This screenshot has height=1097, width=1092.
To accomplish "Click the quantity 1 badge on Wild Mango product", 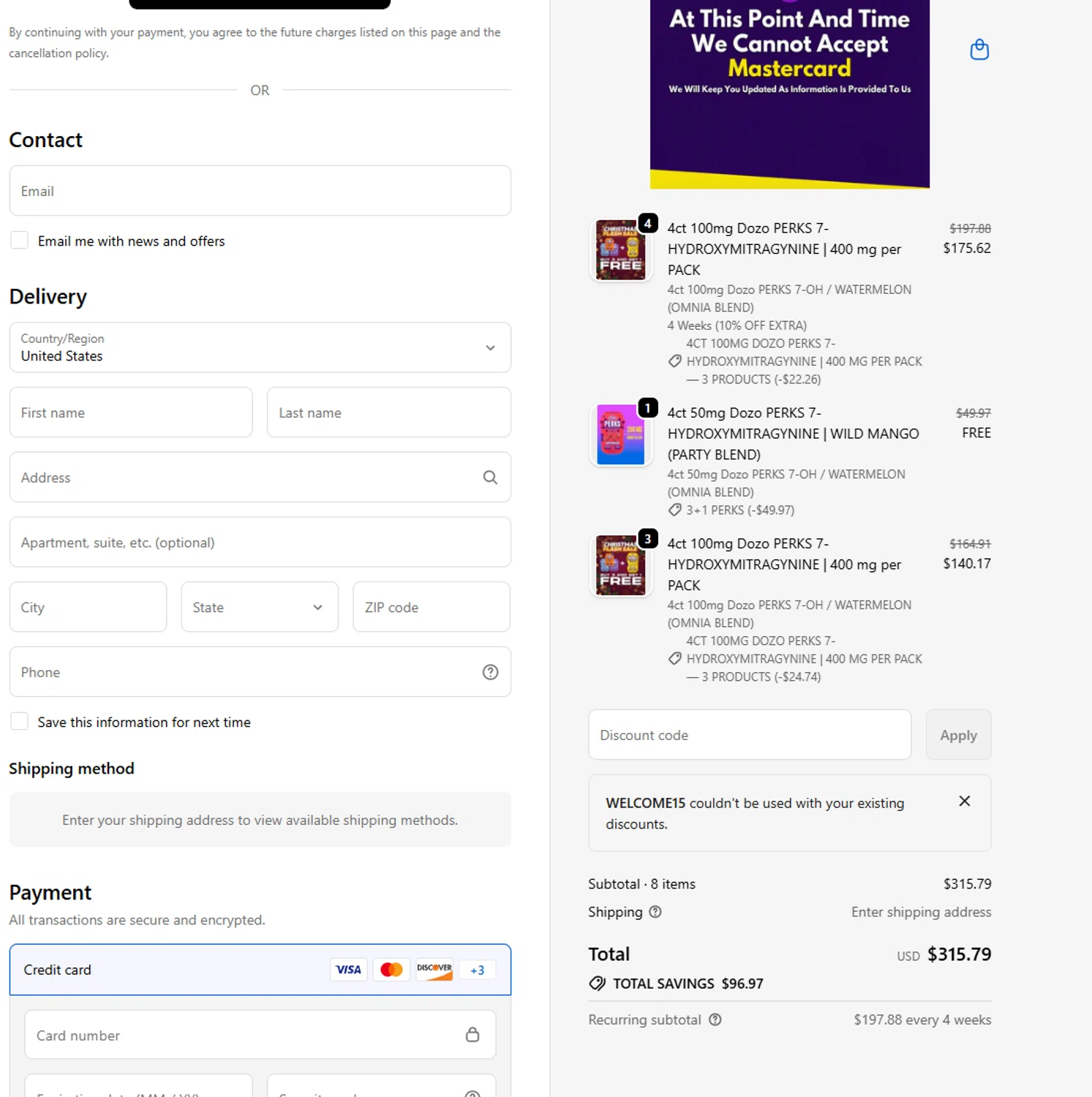I will tap(648, 408).
